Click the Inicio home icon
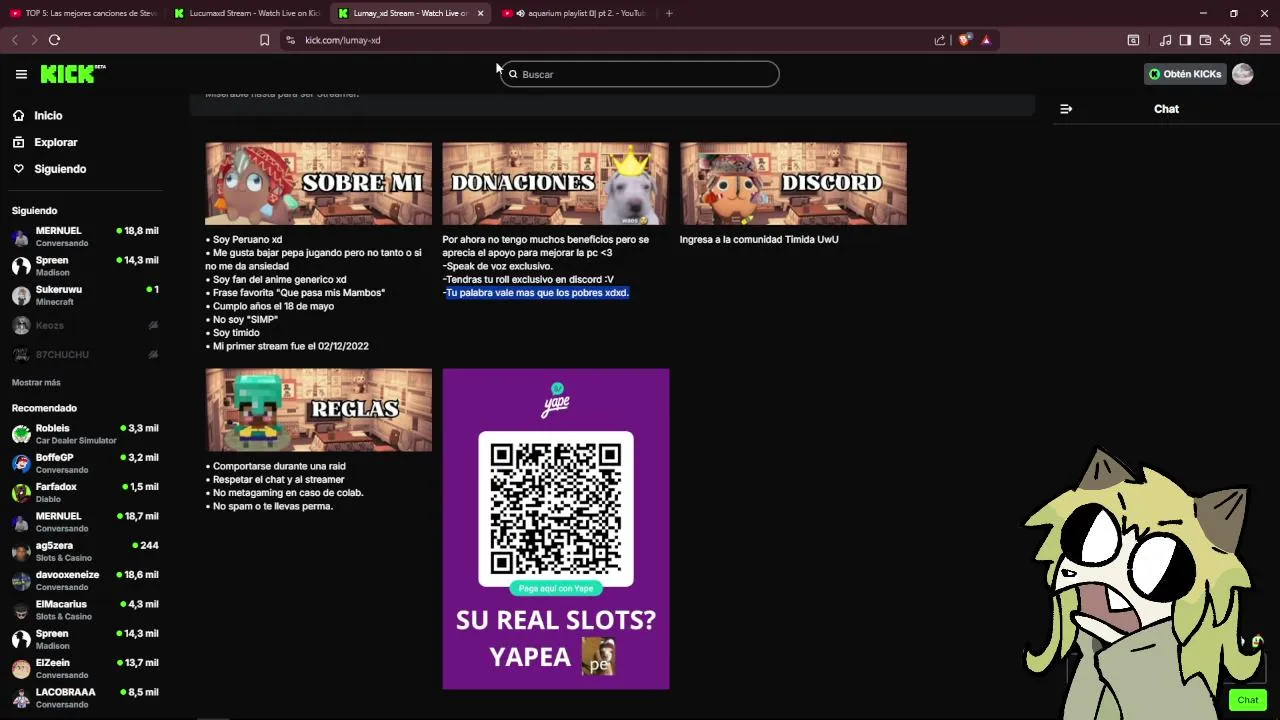Image resolution: width=1280 pixels, height=720 pixels. click(18, 116)
